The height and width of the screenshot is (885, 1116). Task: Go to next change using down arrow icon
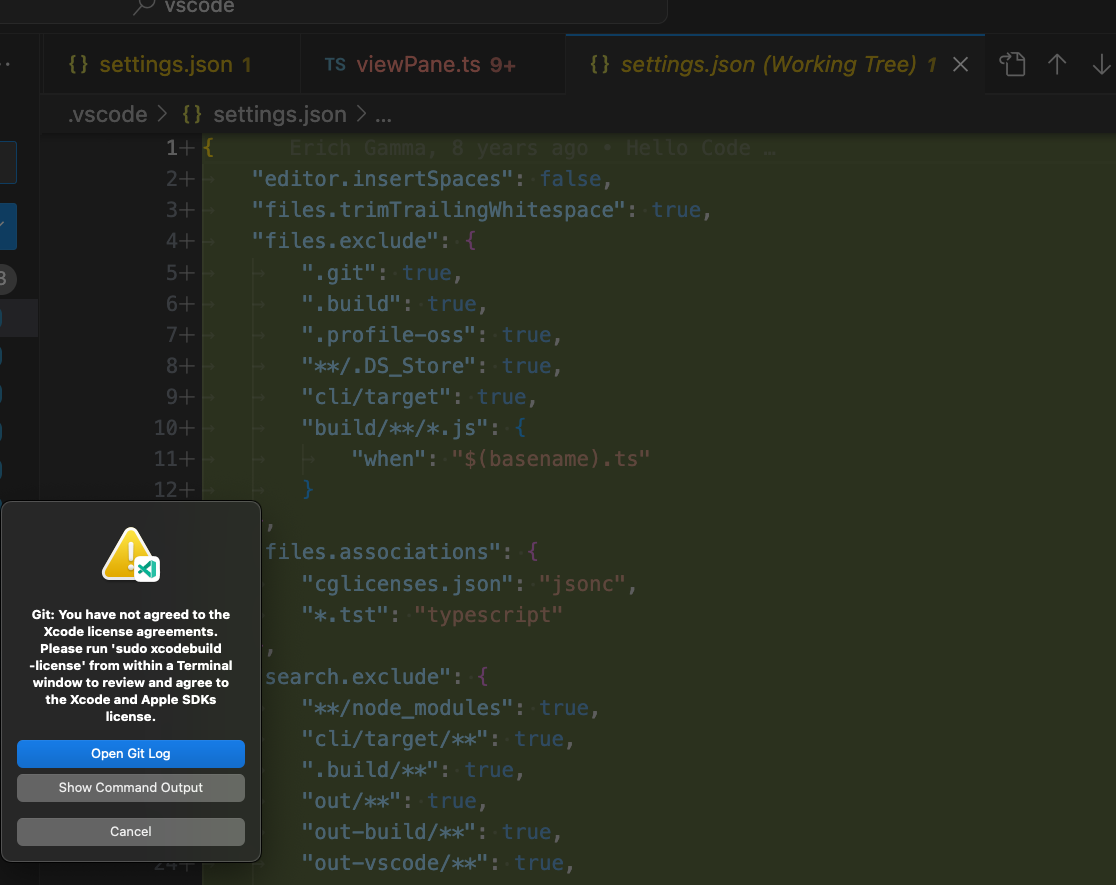pyautogui.click(x=1101, y=63)
